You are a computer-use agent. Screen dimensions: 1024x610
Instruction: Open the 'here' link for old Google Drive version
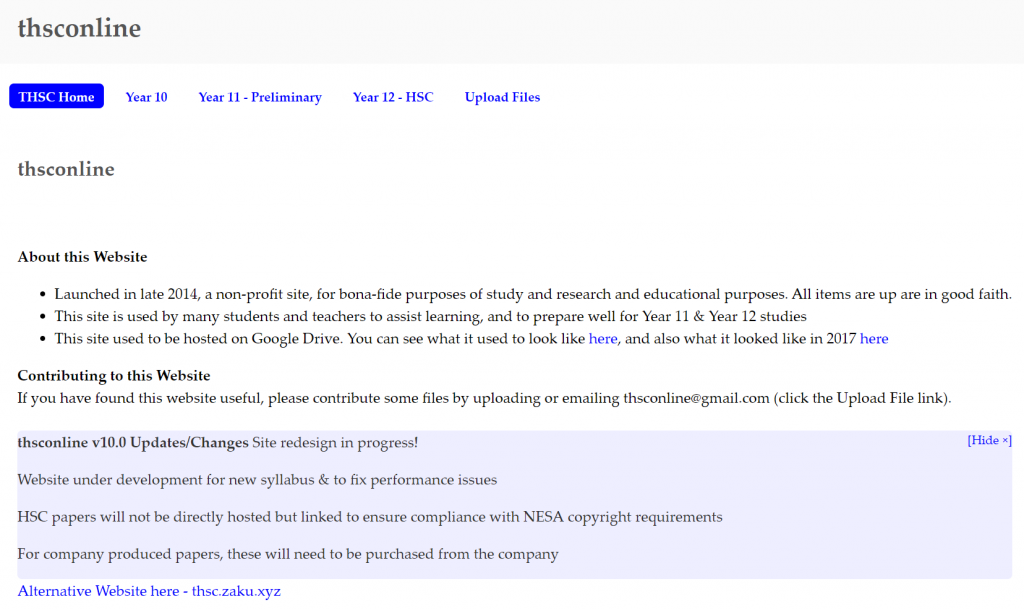[603, 339]
